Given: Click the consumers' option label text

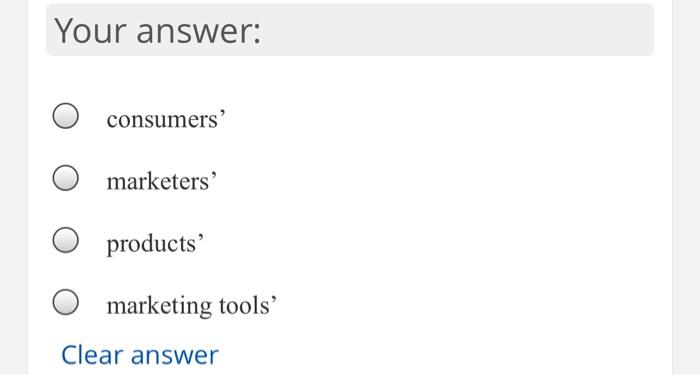Looking at the screenshot, I should (x=166, y=119).
